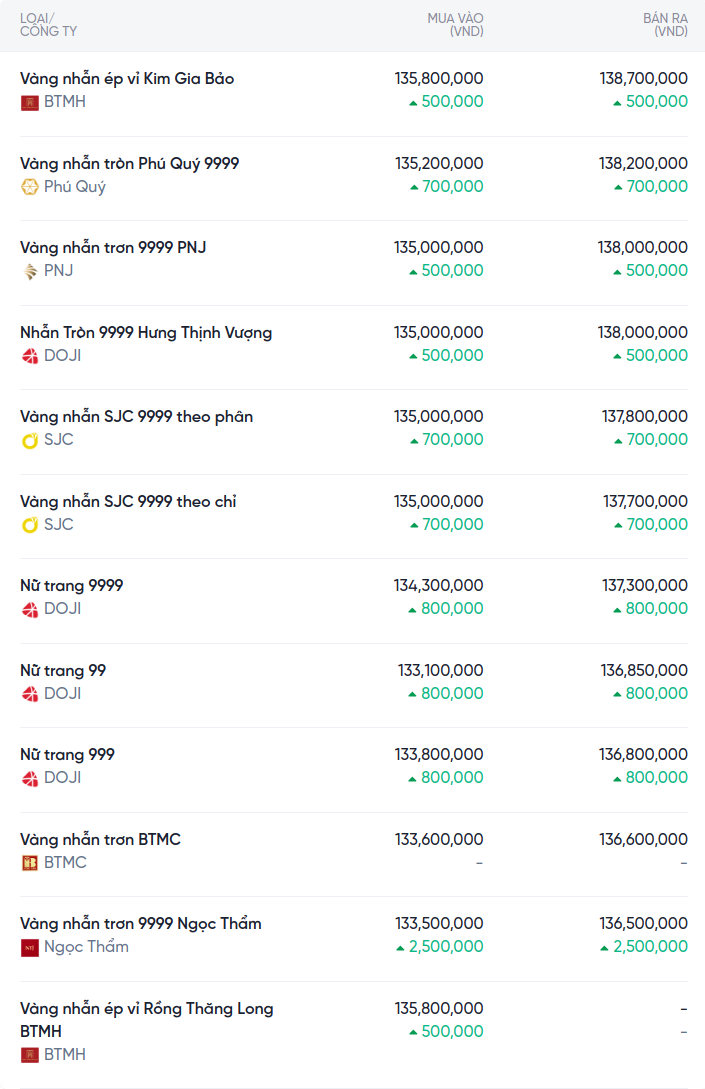Click the Phú Quý hexagon logo
The image size is (705, 1089).
point(30,187)
